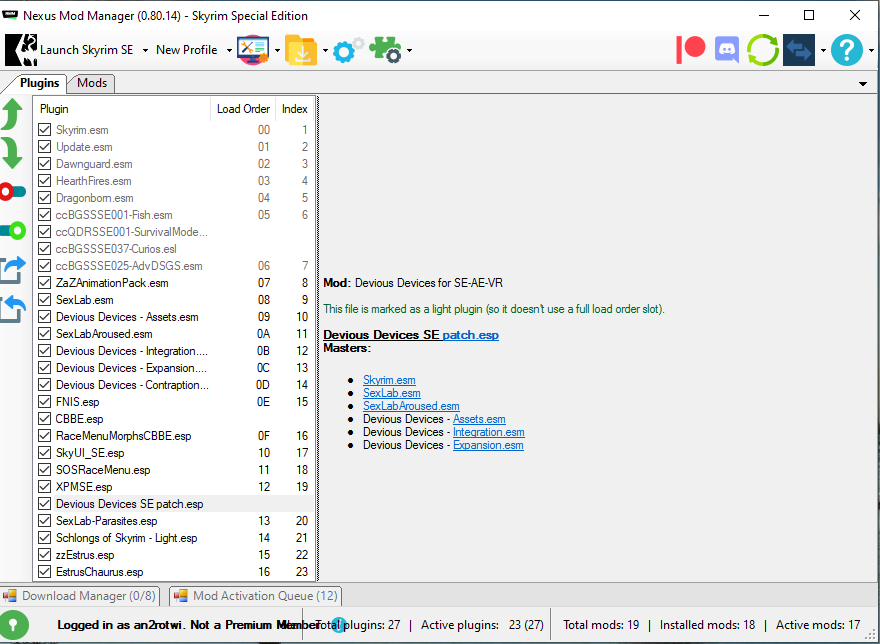Screen dimensions: 880x644
Task: Toggle Devious Devices SE patch.esp checkbox
Action: click(44, 503)
